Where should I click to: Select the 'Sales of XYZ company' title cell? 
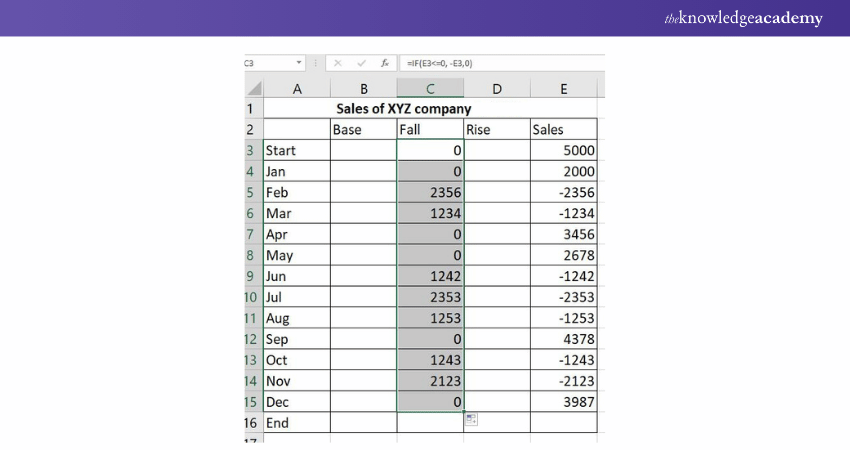tap(403, 108)
